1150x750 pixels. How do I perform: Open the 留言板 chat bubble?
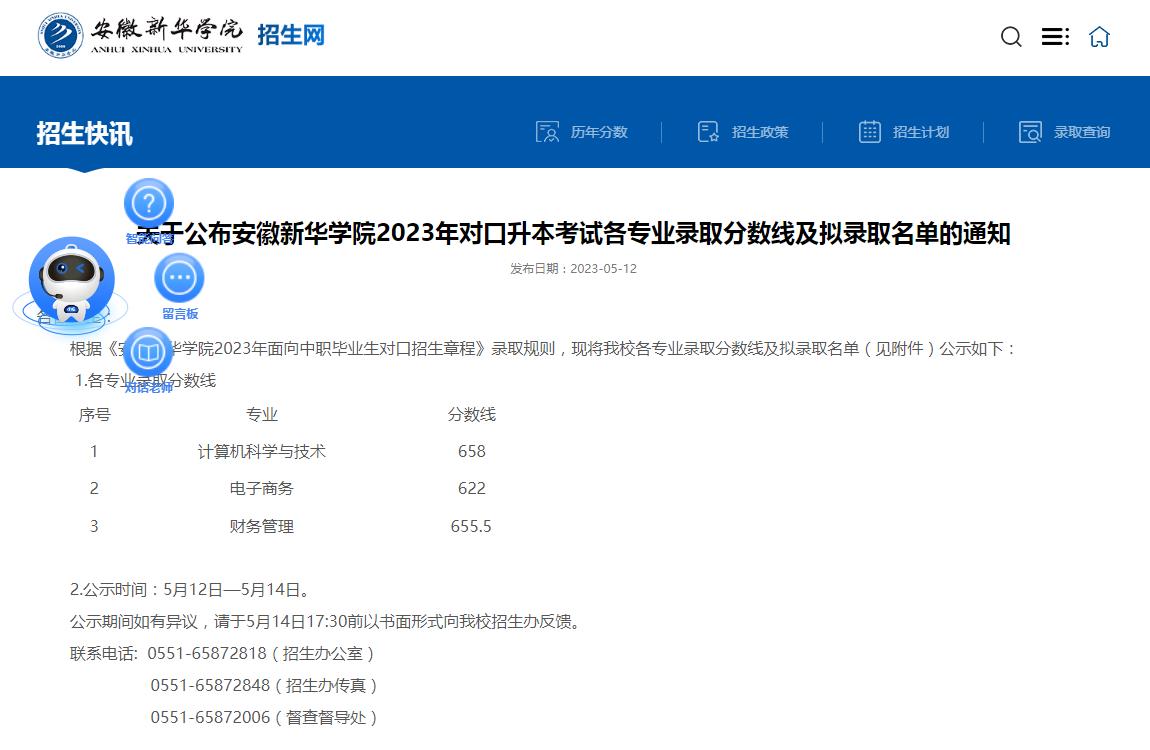[179, 278]
